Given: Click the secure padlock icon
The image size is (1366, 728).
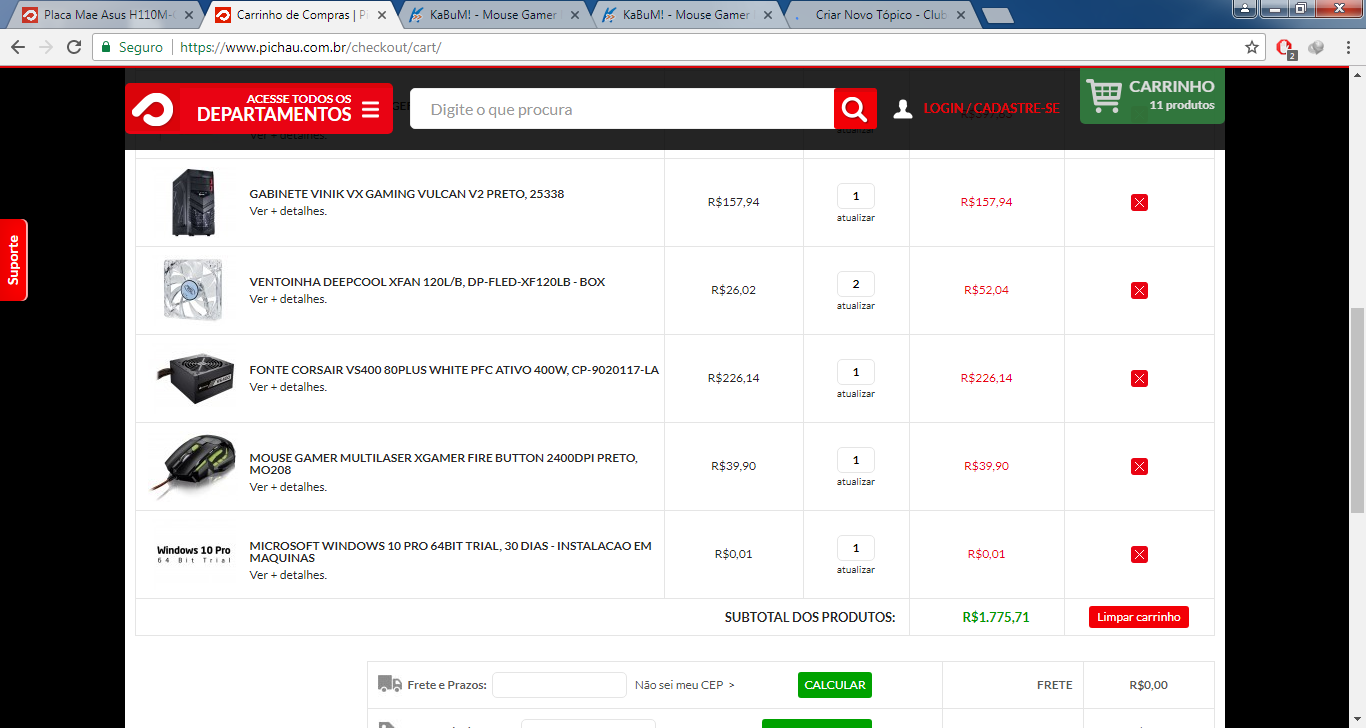Looking at the screenshot, I should (x=106, y=47).
